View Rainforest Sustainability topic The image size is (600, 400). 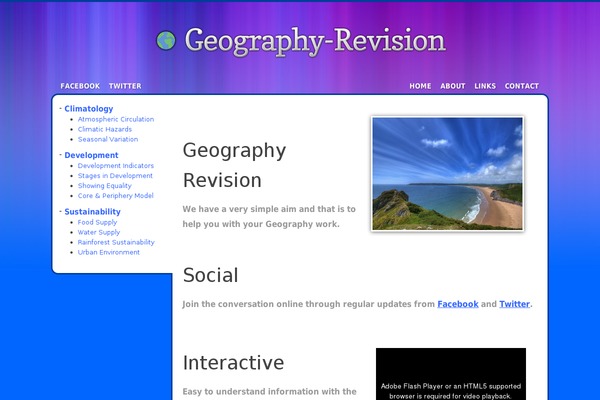116,242
